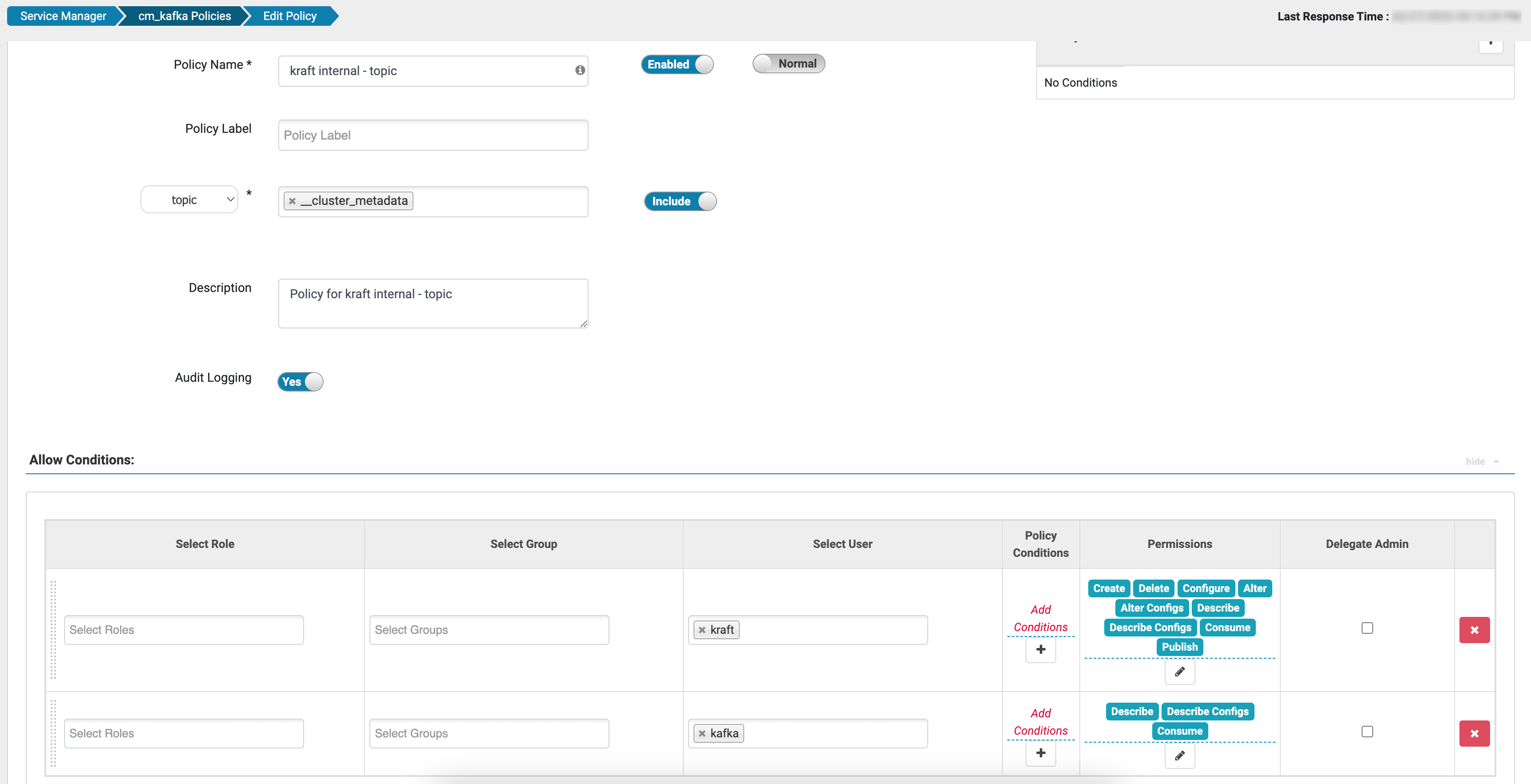Delete the kafka allow condition row
1531x784 pixels.
1474,733
